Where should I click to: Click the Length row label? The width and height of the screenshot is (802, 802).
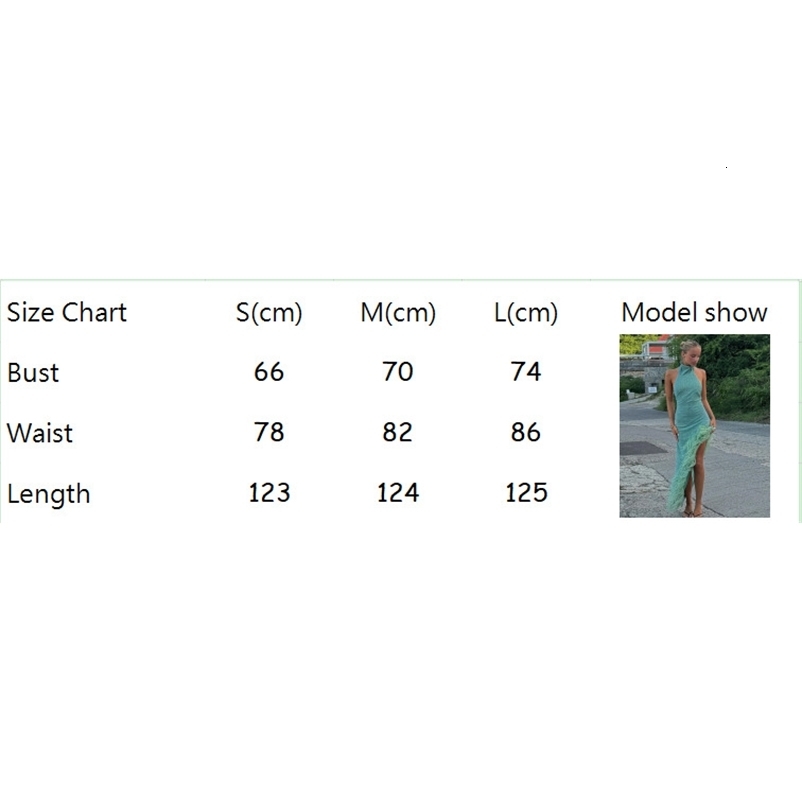click(48, 494)
